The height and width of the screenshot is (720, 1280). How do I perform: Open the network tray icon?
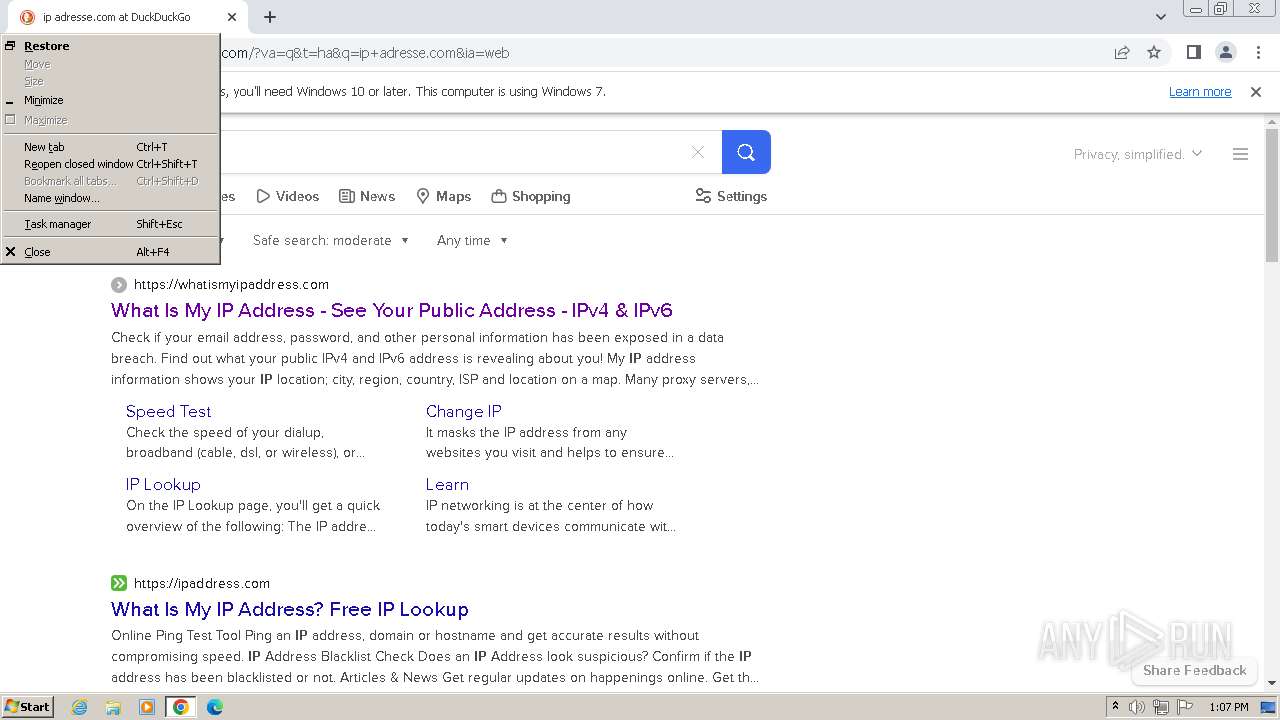(x=1161, y=707)
